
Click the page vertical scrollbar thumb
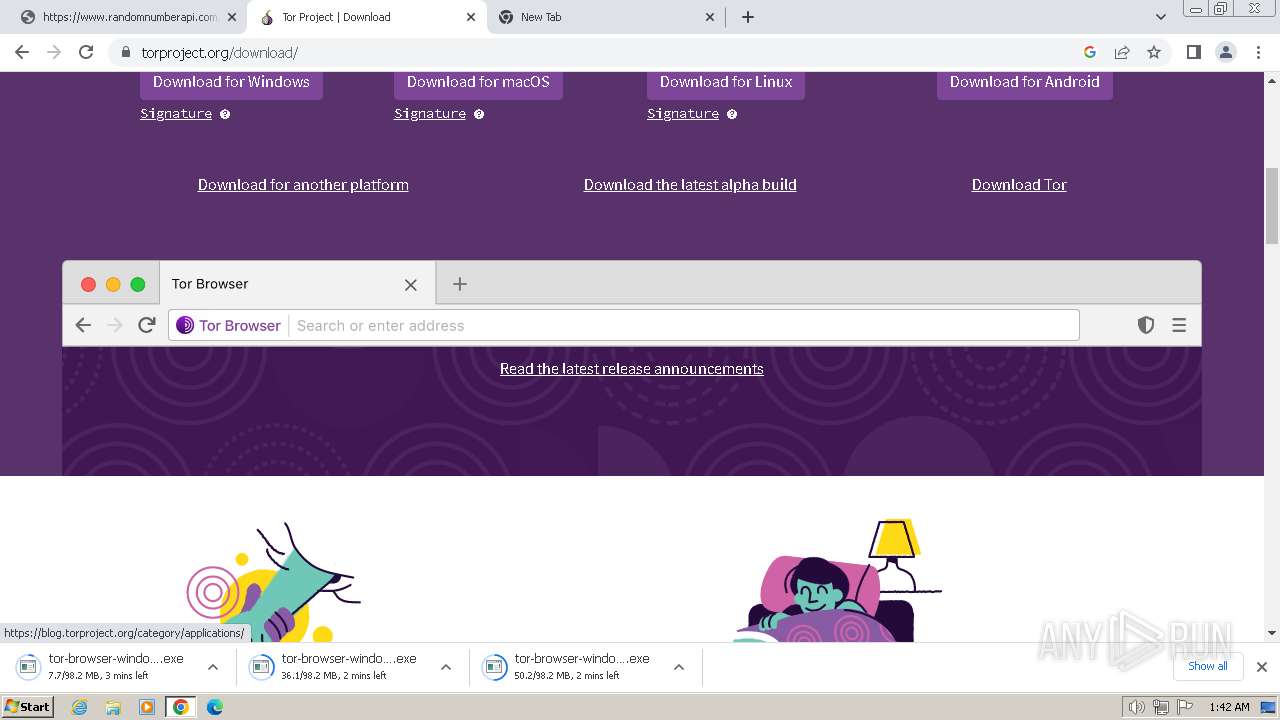coord(1272,205)
